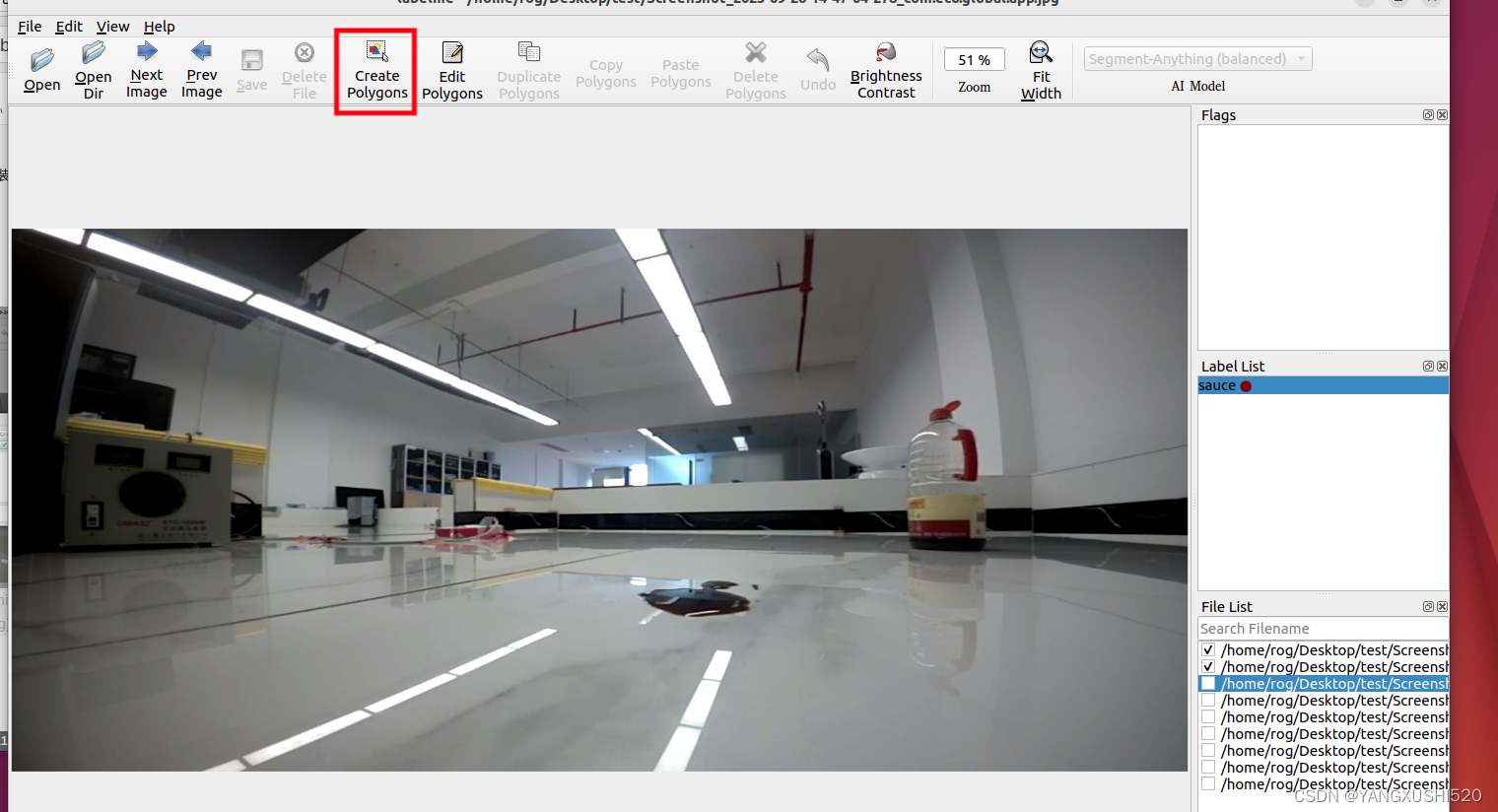
Task: Activate the Create Polygons tool
Action: 376,71
